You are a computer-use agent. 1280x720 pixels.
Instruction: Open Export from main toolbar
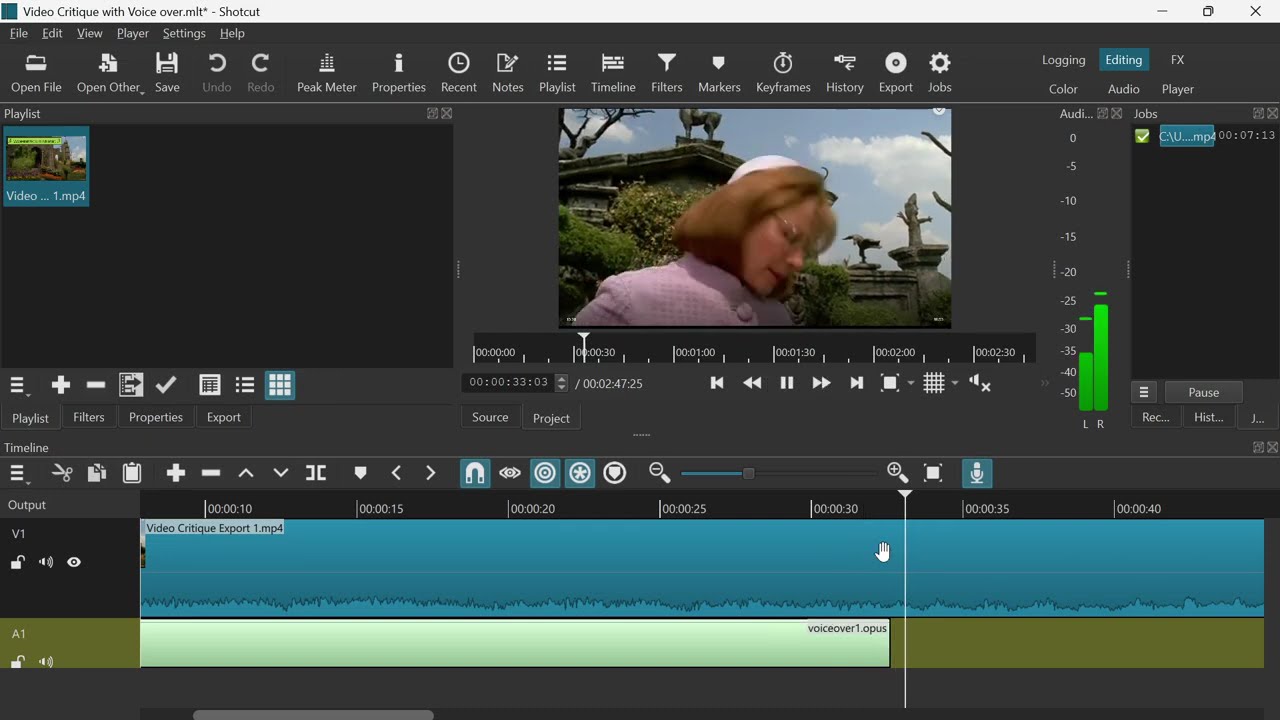pyautogui.click(x=895, y=73)
